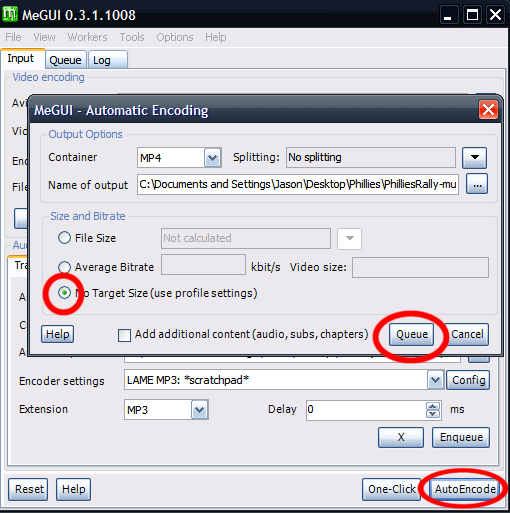Screen dimensions: 510x513
Task: Maximize the MeGUI main window
Action: click(472, 15)
